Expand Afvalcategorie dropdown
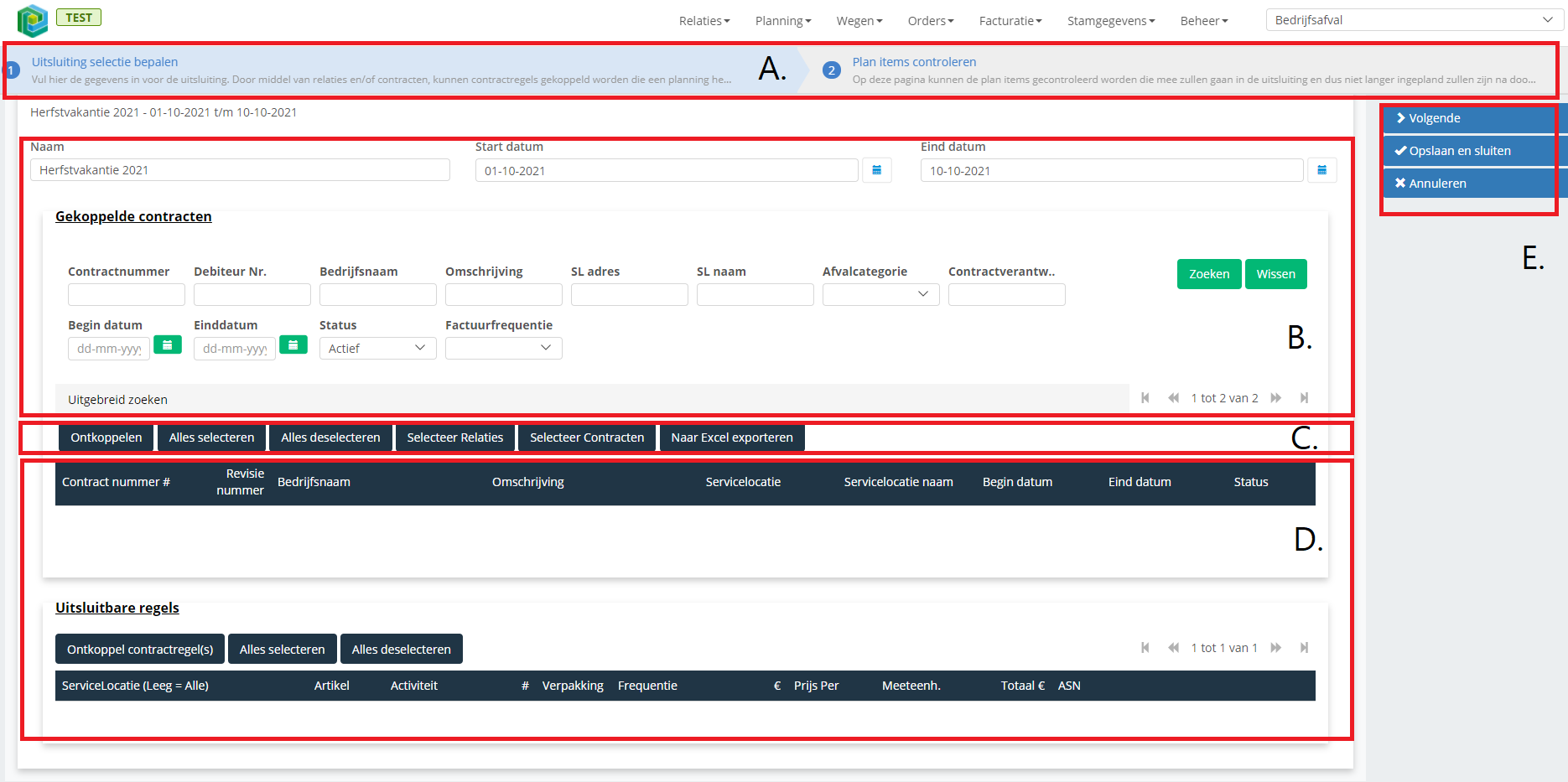 880,294
